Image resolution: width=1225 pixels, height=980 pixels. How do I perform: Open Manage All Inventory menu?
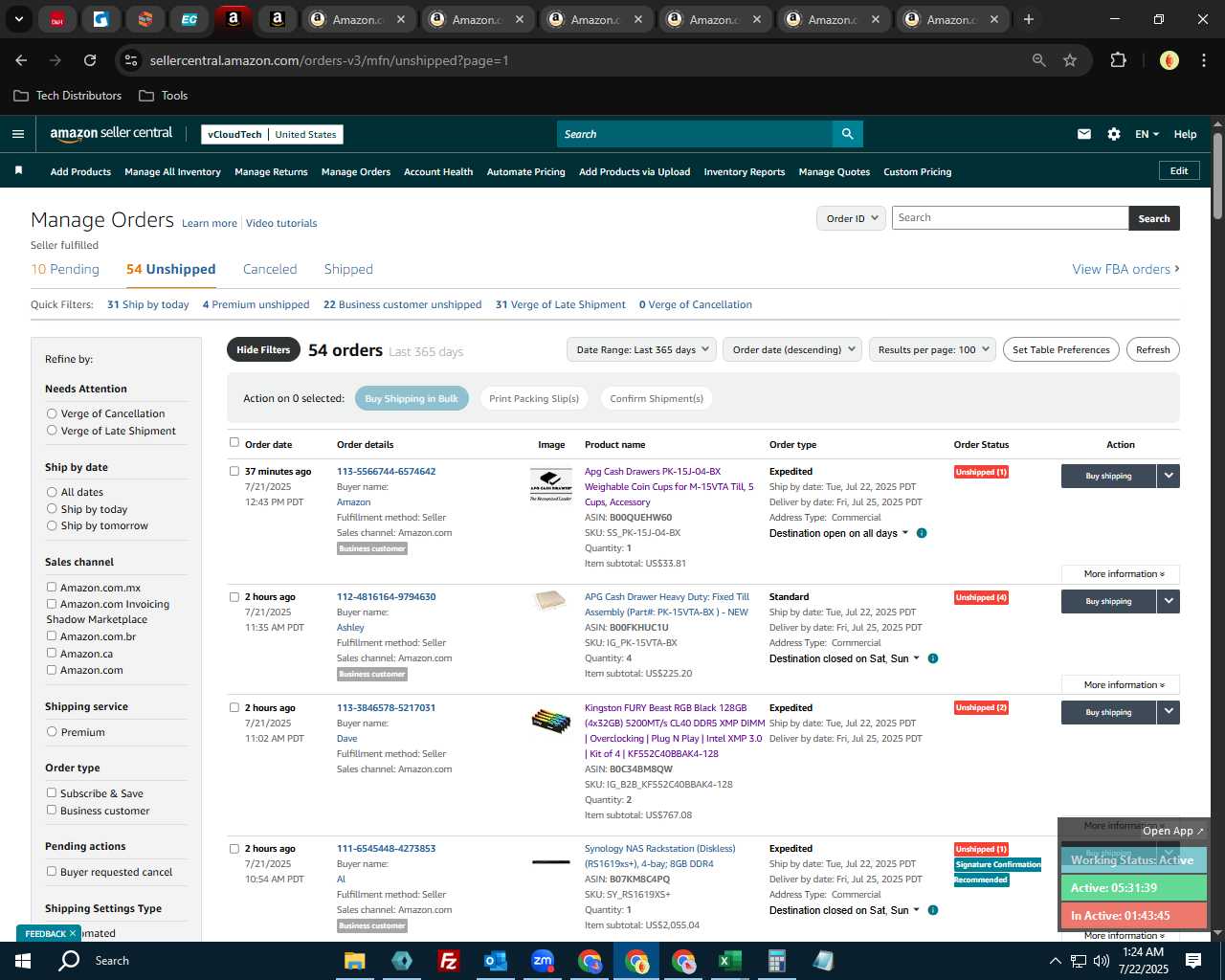172,171
